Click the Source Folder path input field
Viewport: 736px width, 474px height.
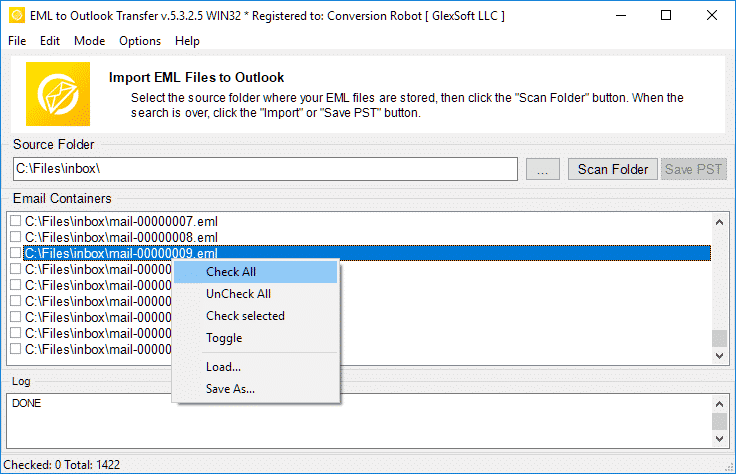click(265, 169)
